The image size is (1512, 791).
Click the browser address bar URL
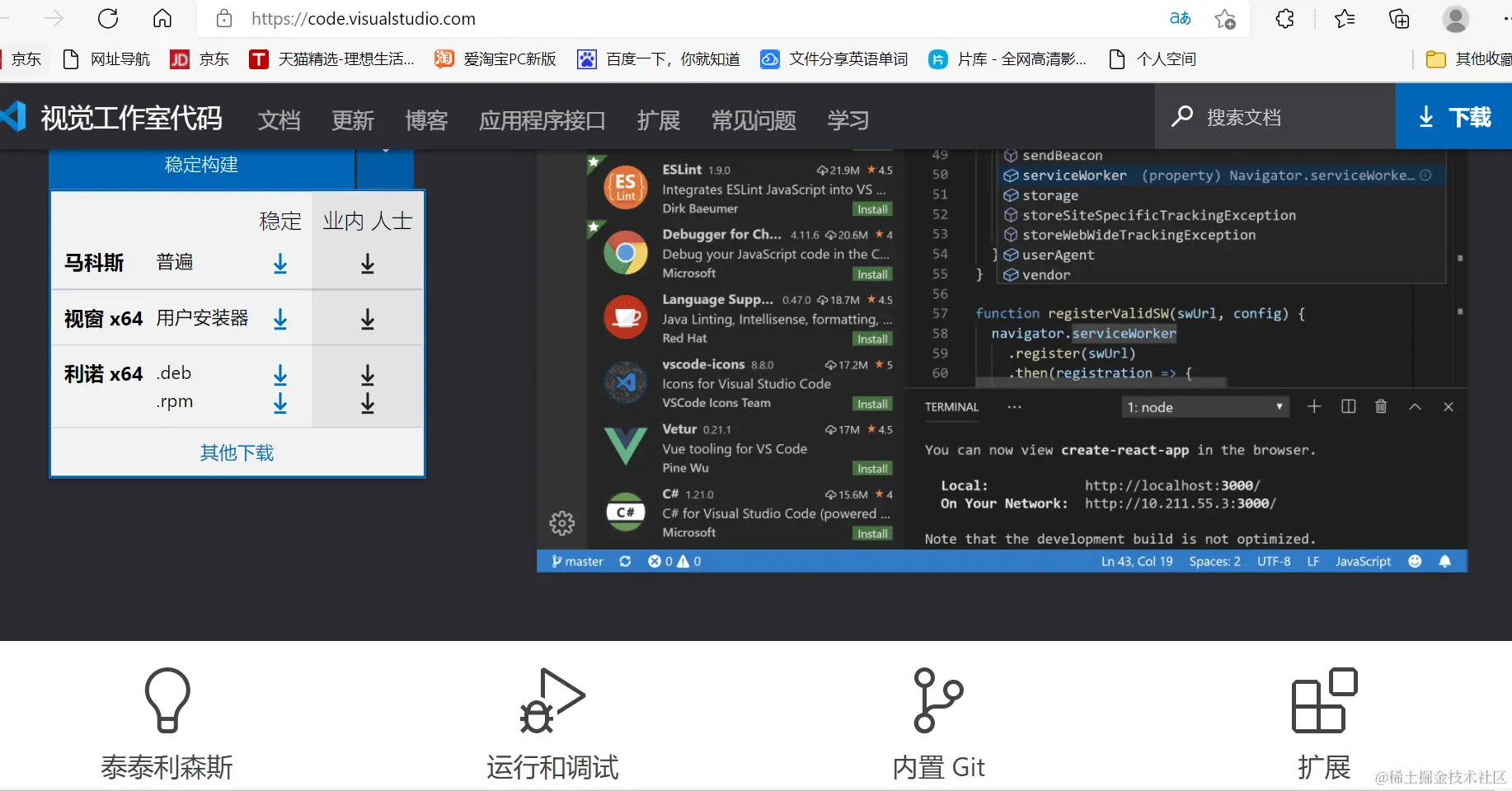[364, 18]
